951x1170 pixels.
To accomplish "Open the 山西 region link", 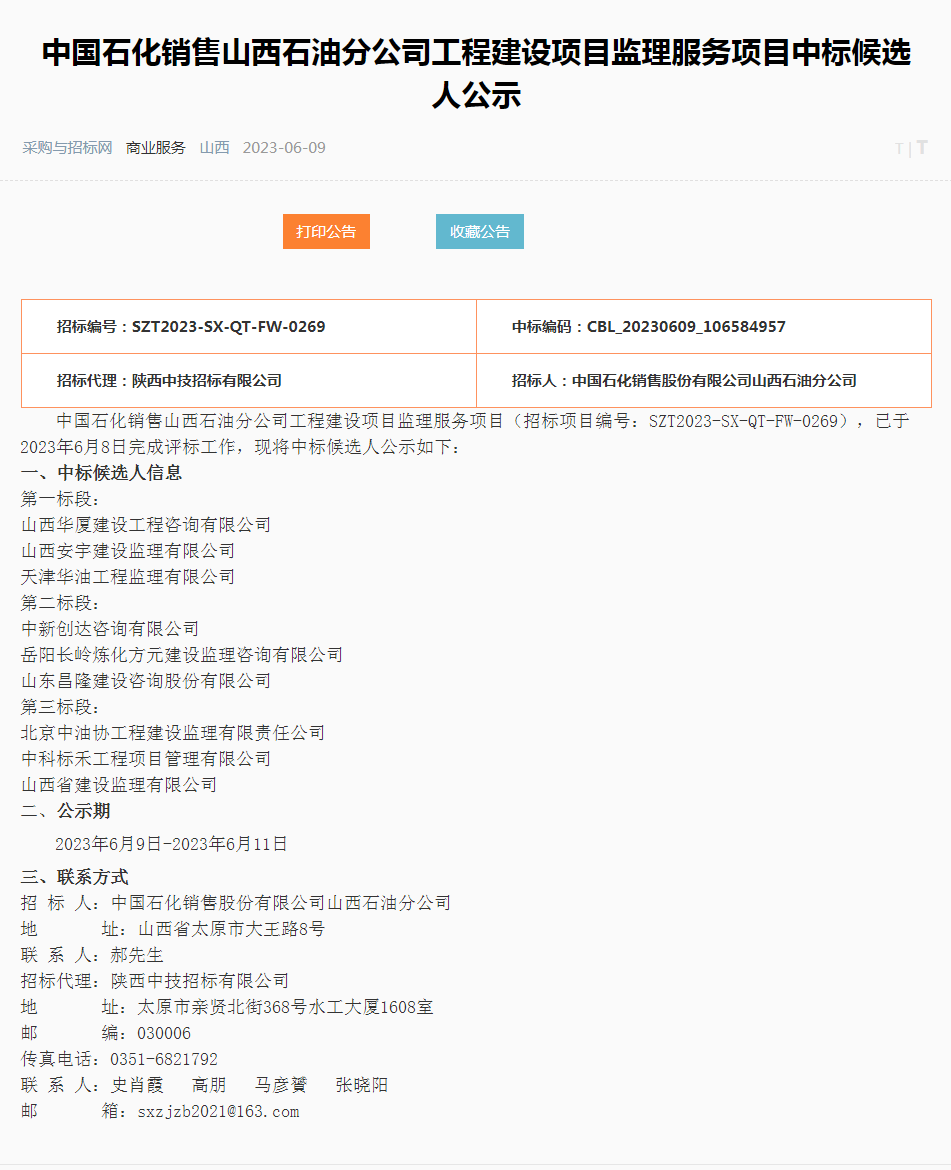I will [x=214, y=148].
